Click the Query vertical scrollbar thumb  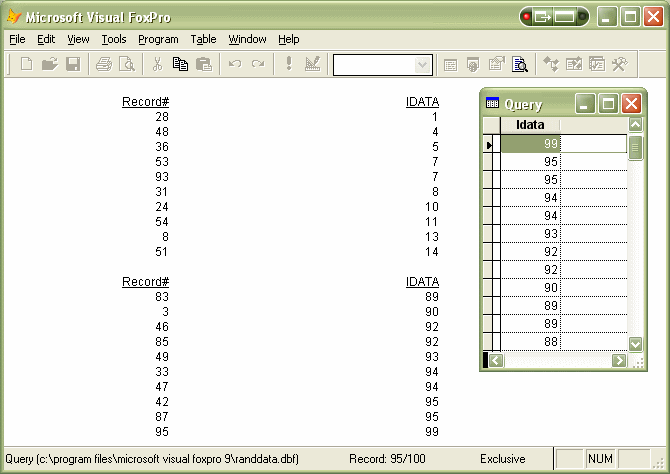point(635,146)
